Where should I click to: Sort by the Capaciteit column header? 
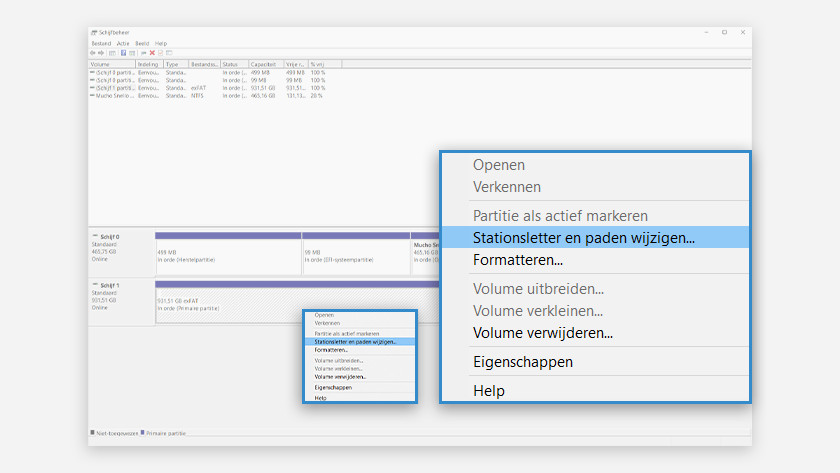[x=262, y=64]
